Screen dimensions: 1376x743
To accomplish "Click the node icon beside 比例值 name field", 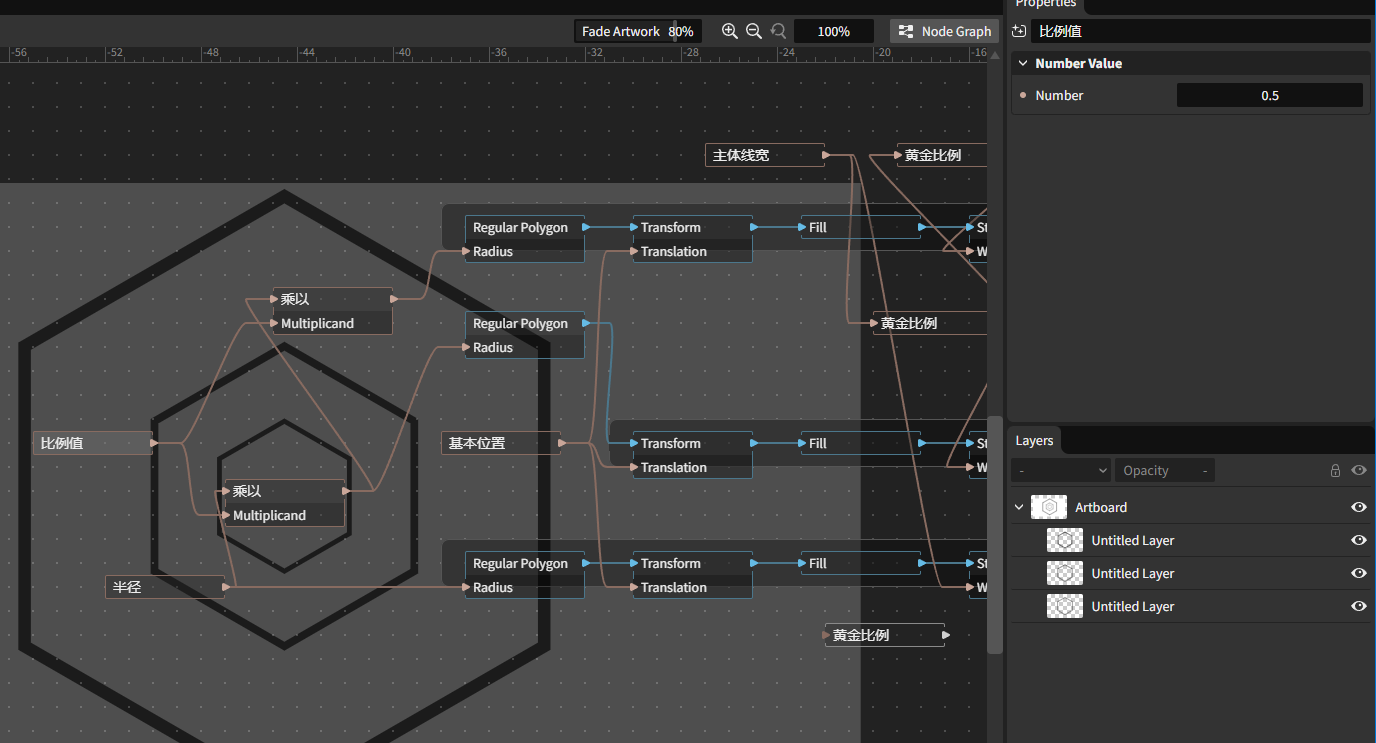I will [1019, 31].
